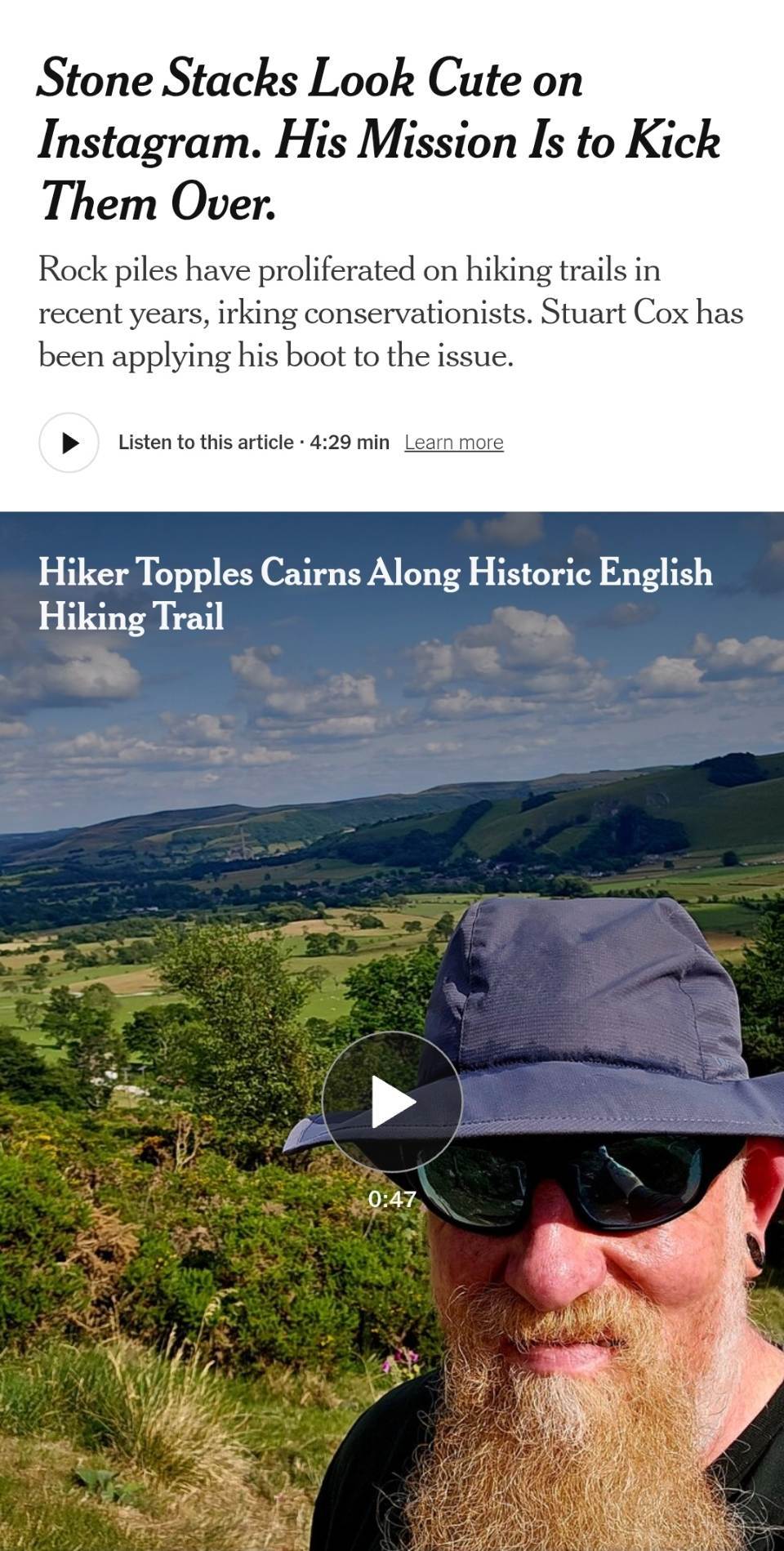
Task: Click the summary paragraph mentioning Stuart Cox
Action: pyautogui.click(x=390, y=313)
